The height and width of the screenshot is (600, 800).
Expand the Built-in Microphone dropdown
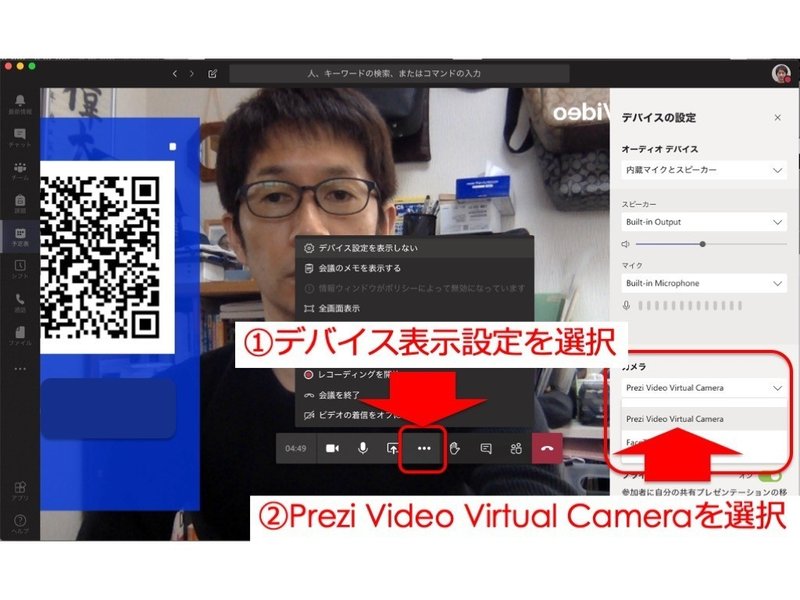point(704,283)
